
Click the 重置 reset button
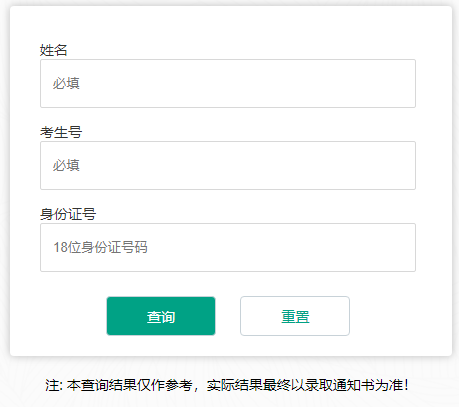pos(295,316)
